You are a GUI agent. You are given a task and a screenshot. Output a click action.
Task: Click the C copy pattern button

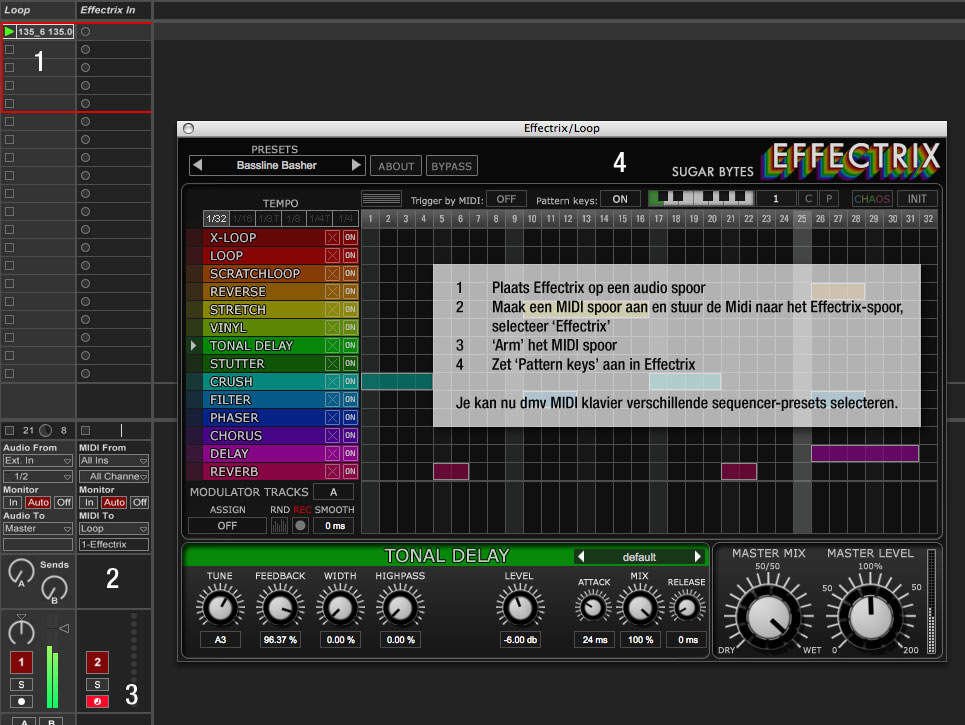click(x=808, y=199)
